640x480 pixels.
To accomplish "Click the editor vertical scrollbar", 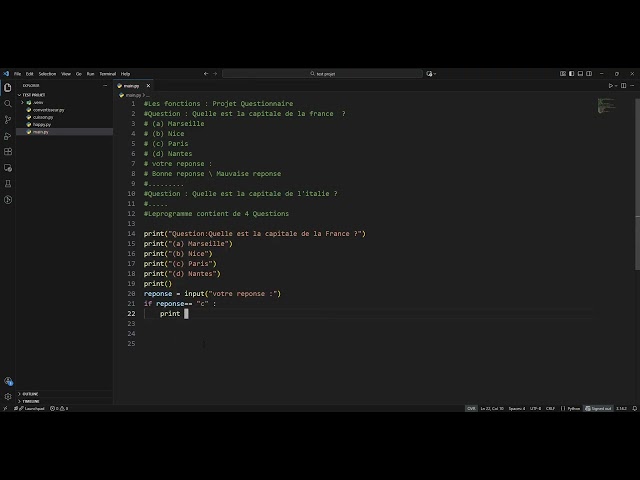I will pos(637,184).
